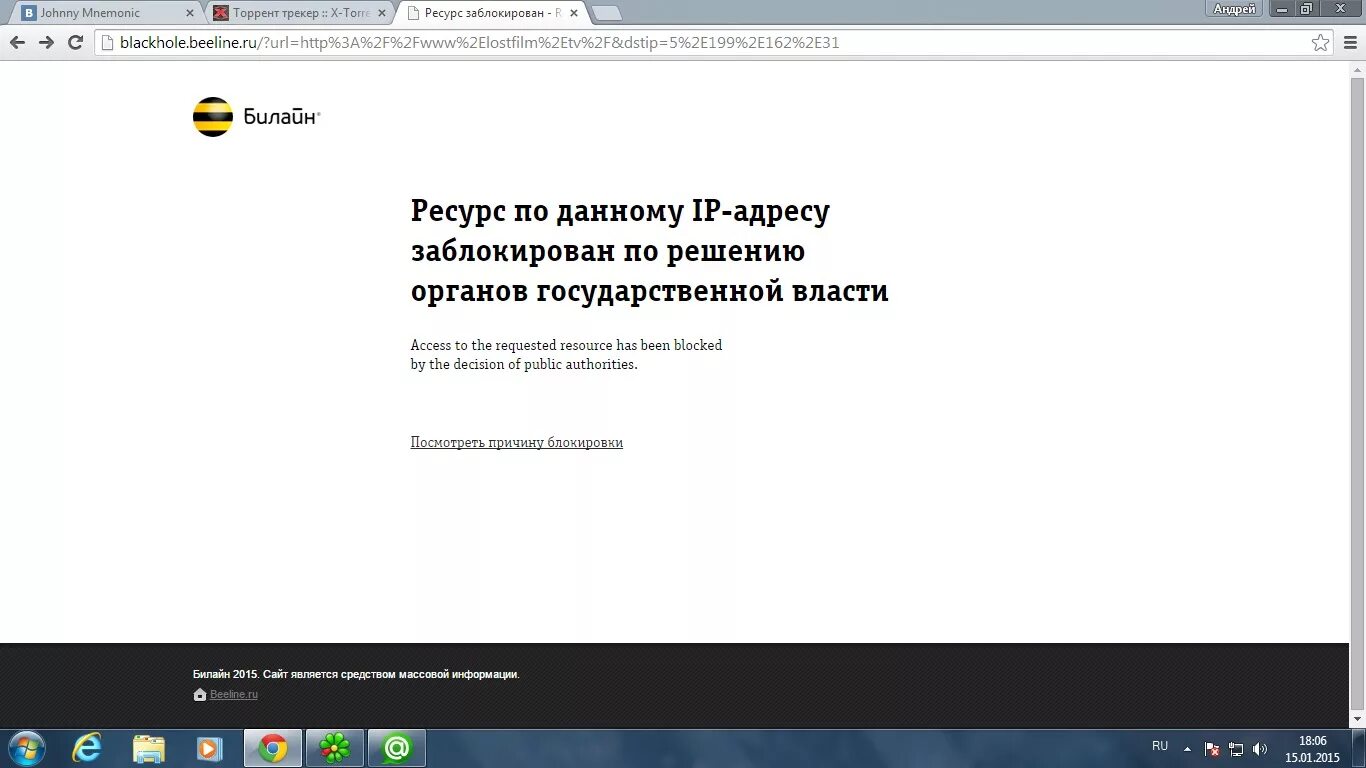Show hidden tray icons arrow
Viewport: 1366px width, 768px height.
(x=1188, y=748)
